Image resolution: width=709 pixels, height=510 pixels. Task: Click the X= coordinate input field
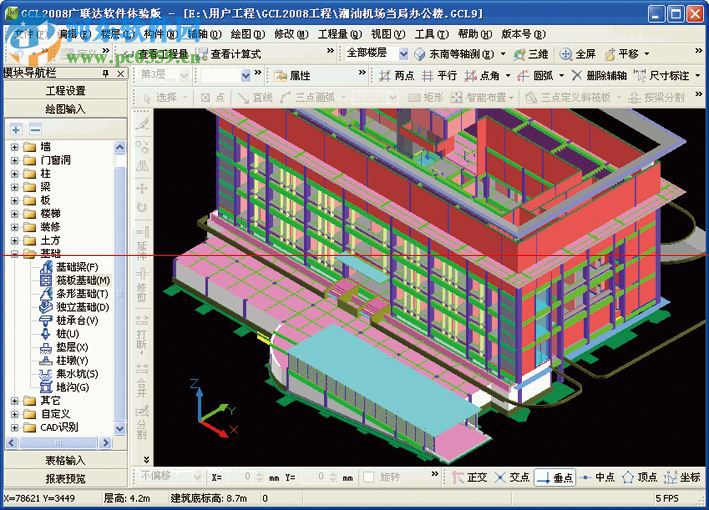pyautogui.click(x=240, y=477)
